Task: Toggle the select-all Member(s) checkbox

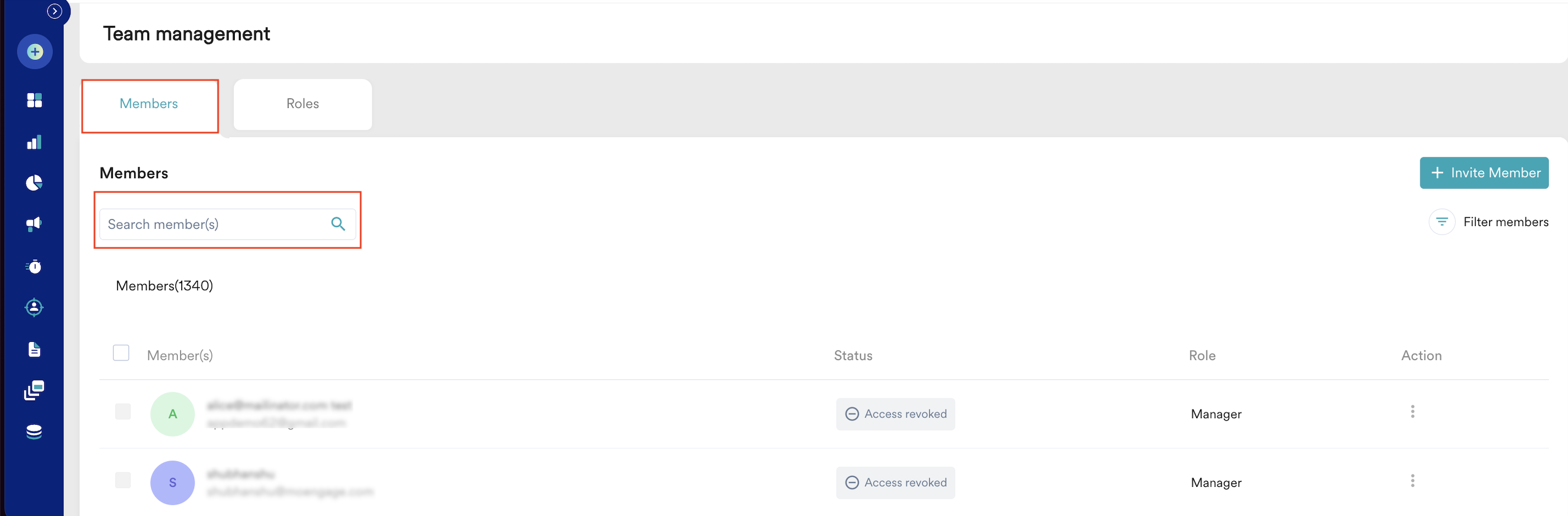Action: click(x=121, y=353)
